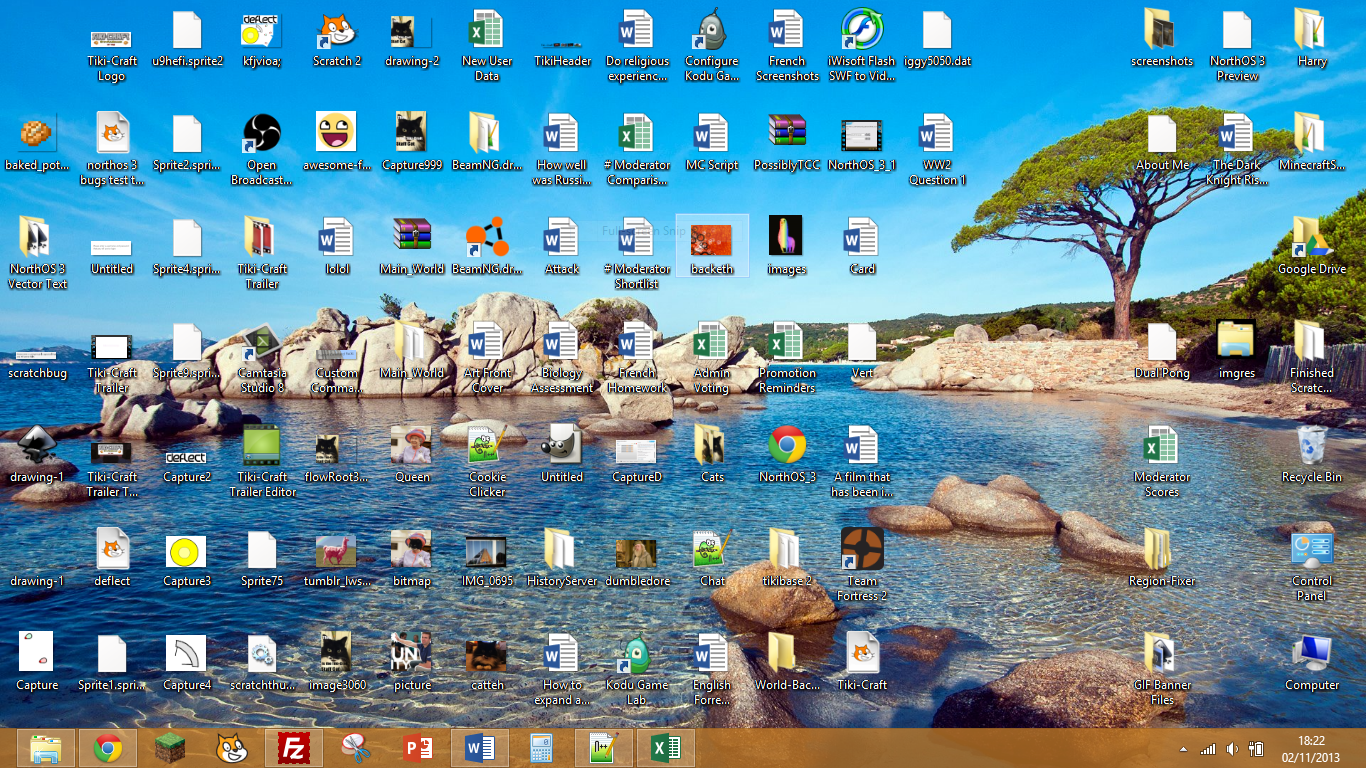The height and width of the screenshot is (768, 1366).
Task: Open File Explorer from the taskbar
Action: [x=45, y=748]
